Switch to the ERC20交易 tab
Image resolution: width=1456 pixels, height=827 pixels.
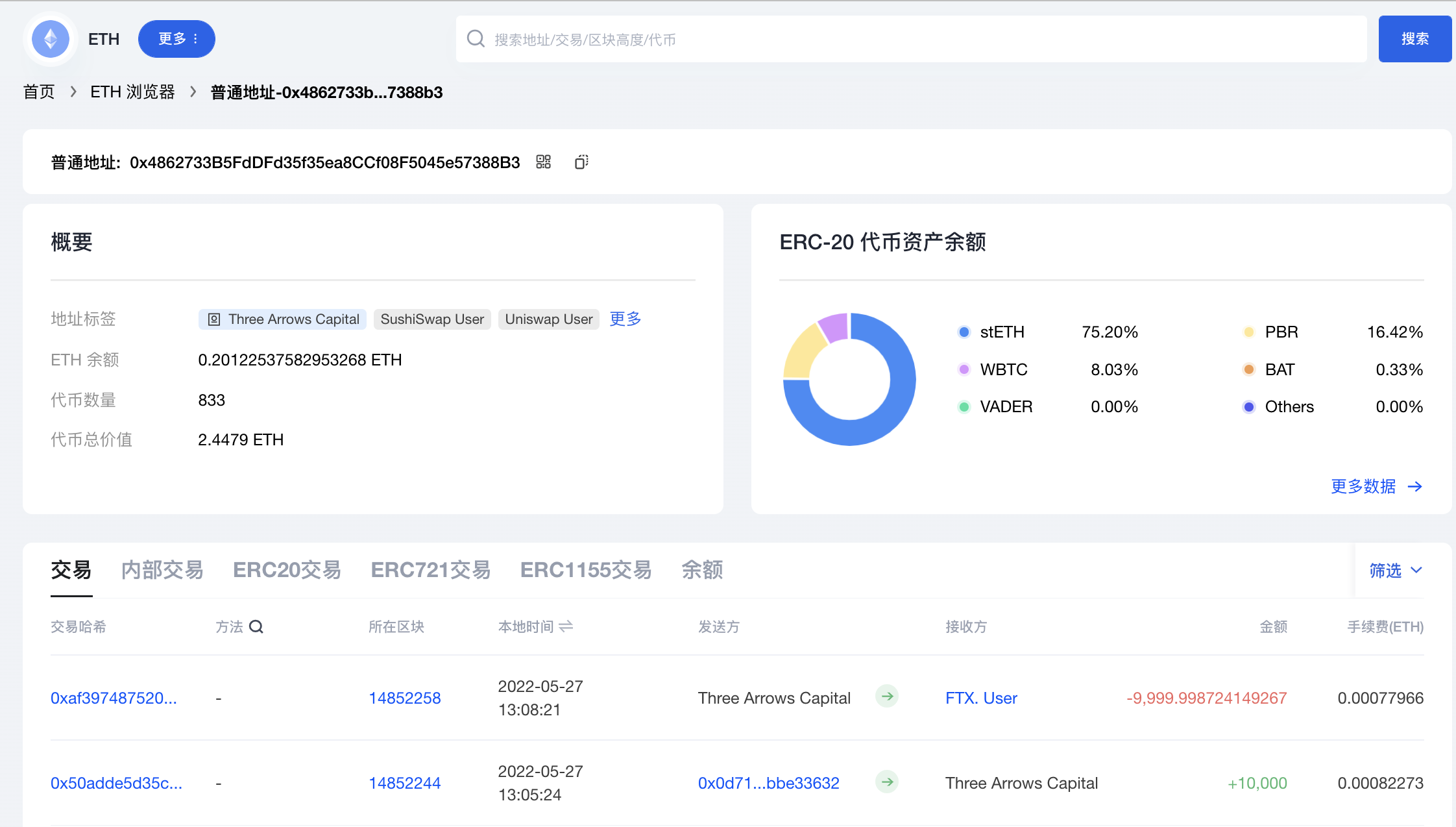pos(287,570)
